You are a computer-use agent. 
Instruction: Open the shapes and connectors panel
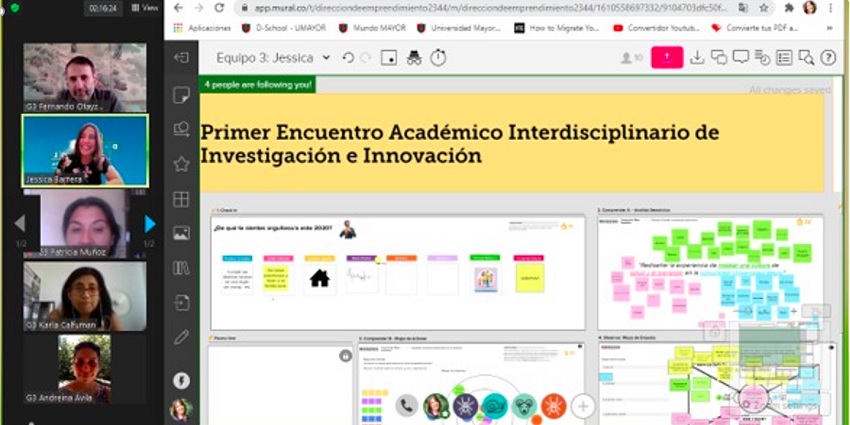tap(181, 129)
